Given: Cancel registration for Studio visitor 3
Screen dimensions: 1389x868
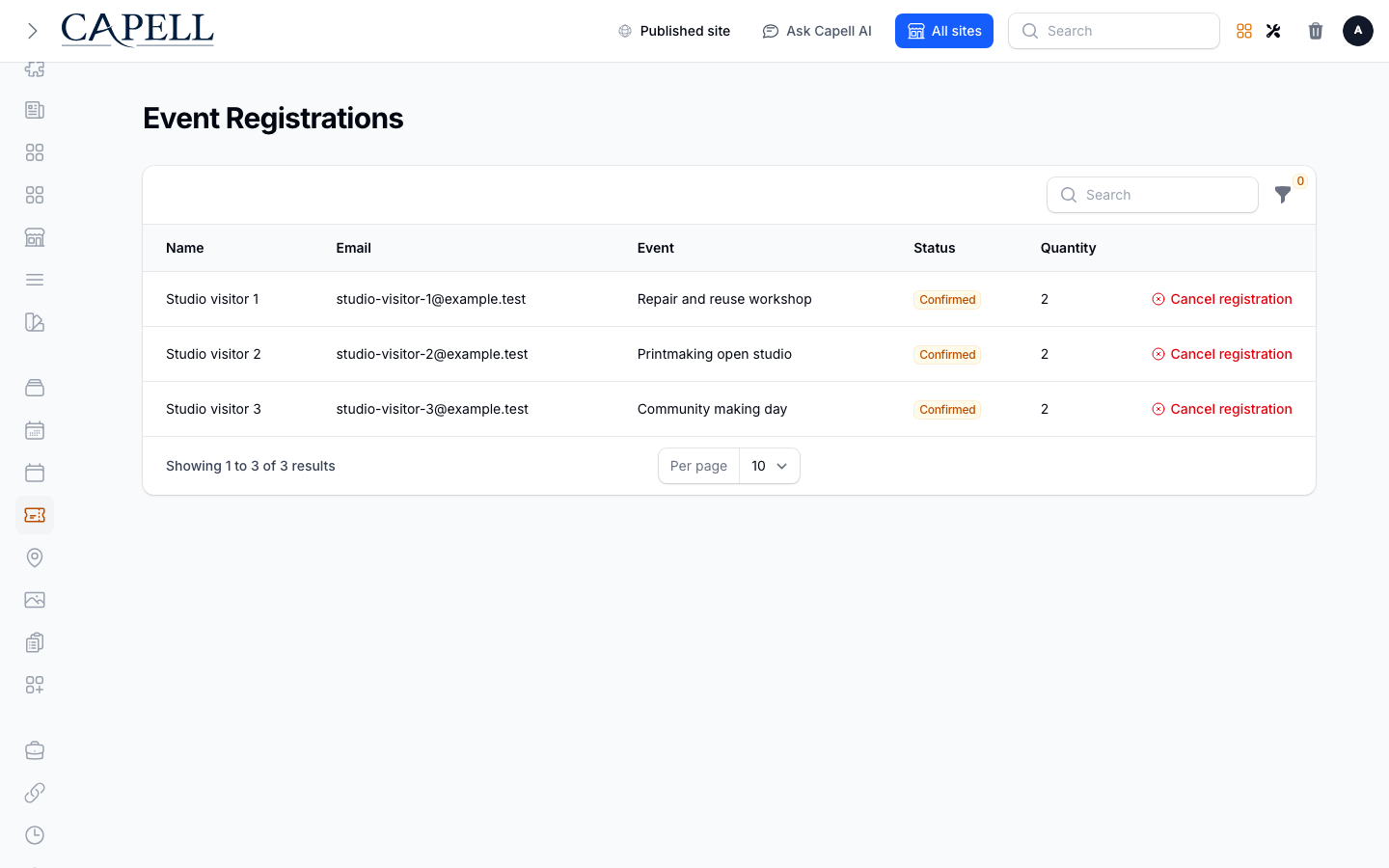Looking at the screenshot, I should coord(1222,409).
